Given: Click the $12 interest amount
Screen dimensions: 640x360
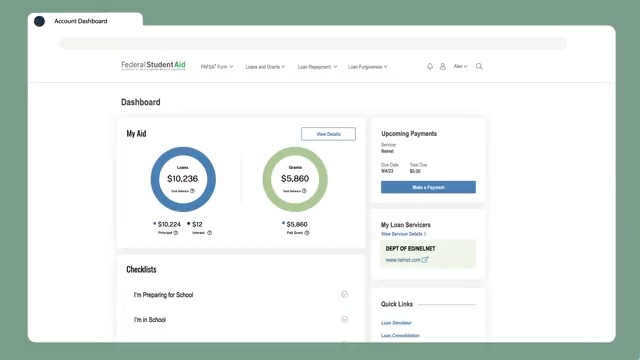Looking at the screenshot, I should pos(197,224).
